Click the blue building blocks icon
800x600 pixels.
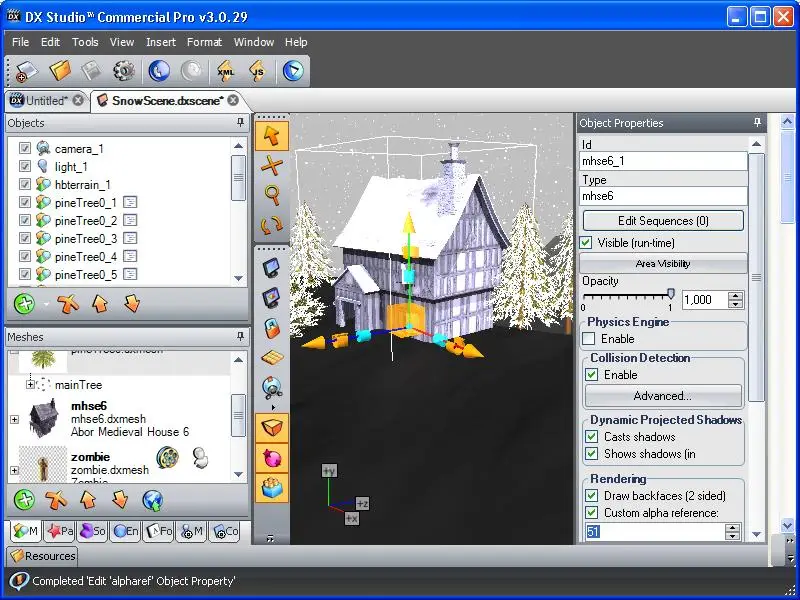pyautogui.click(x=272, y=488)
